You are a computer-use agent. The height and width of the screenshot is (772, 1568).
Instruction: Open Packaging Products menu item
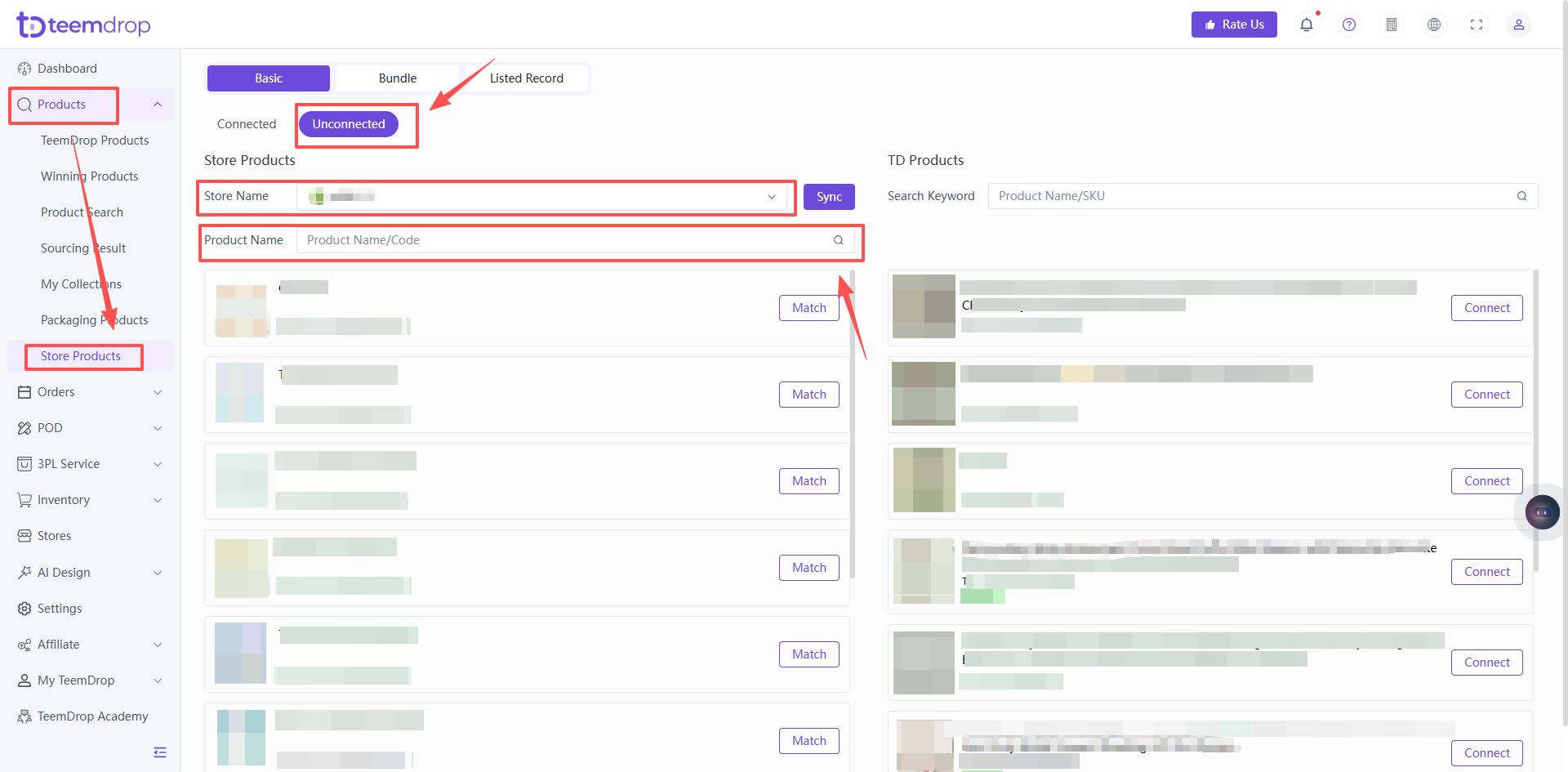(x=95, y=320)
